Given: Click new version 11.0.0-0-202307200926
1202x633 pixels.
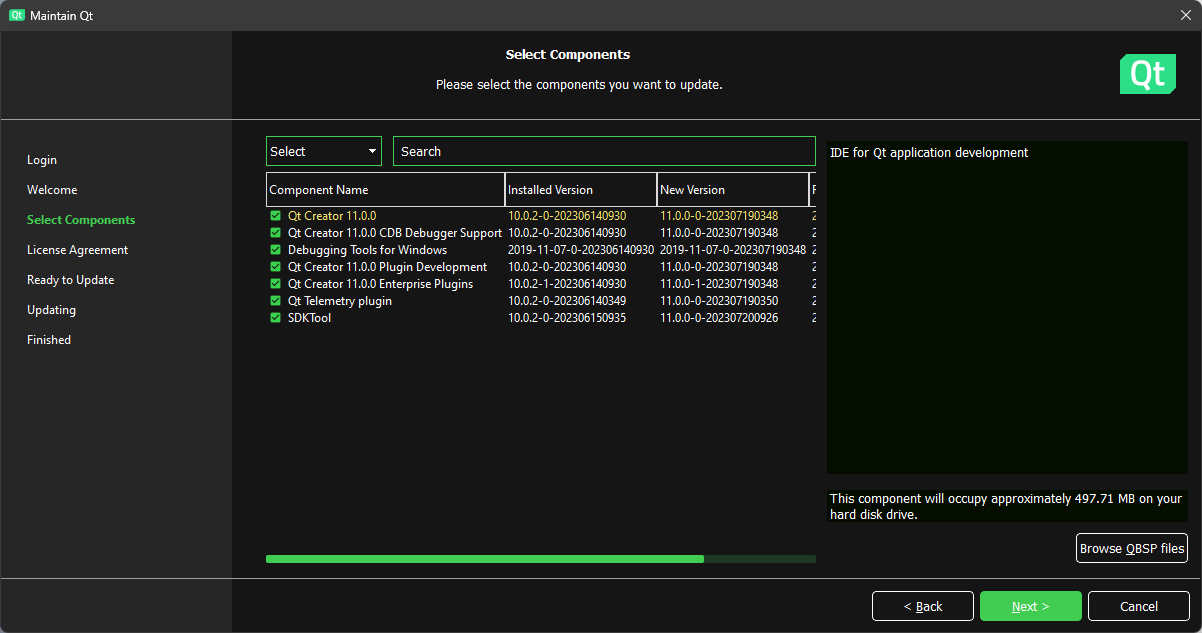Looking at the screenshot, I should click(719, 318).
